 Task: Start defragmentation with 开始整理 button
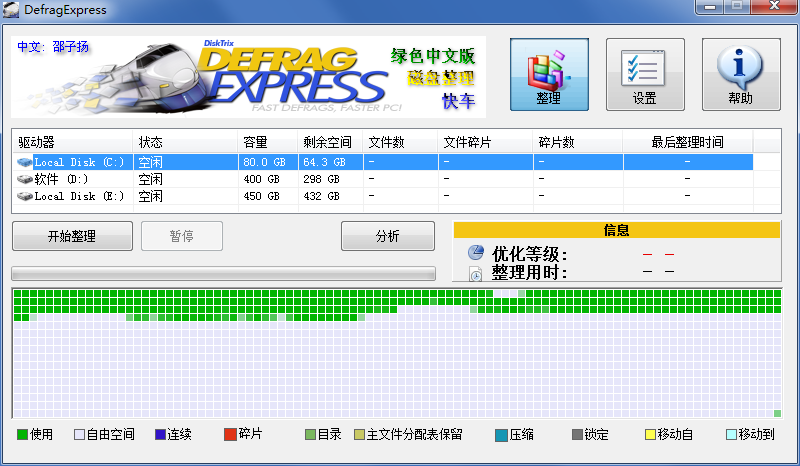(x=72, y=236)
